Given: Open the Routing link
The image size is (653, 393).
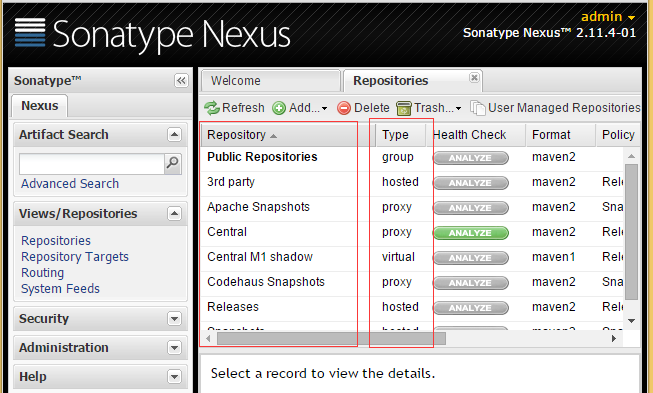Looking at the screenshot, I should point(42,273).
